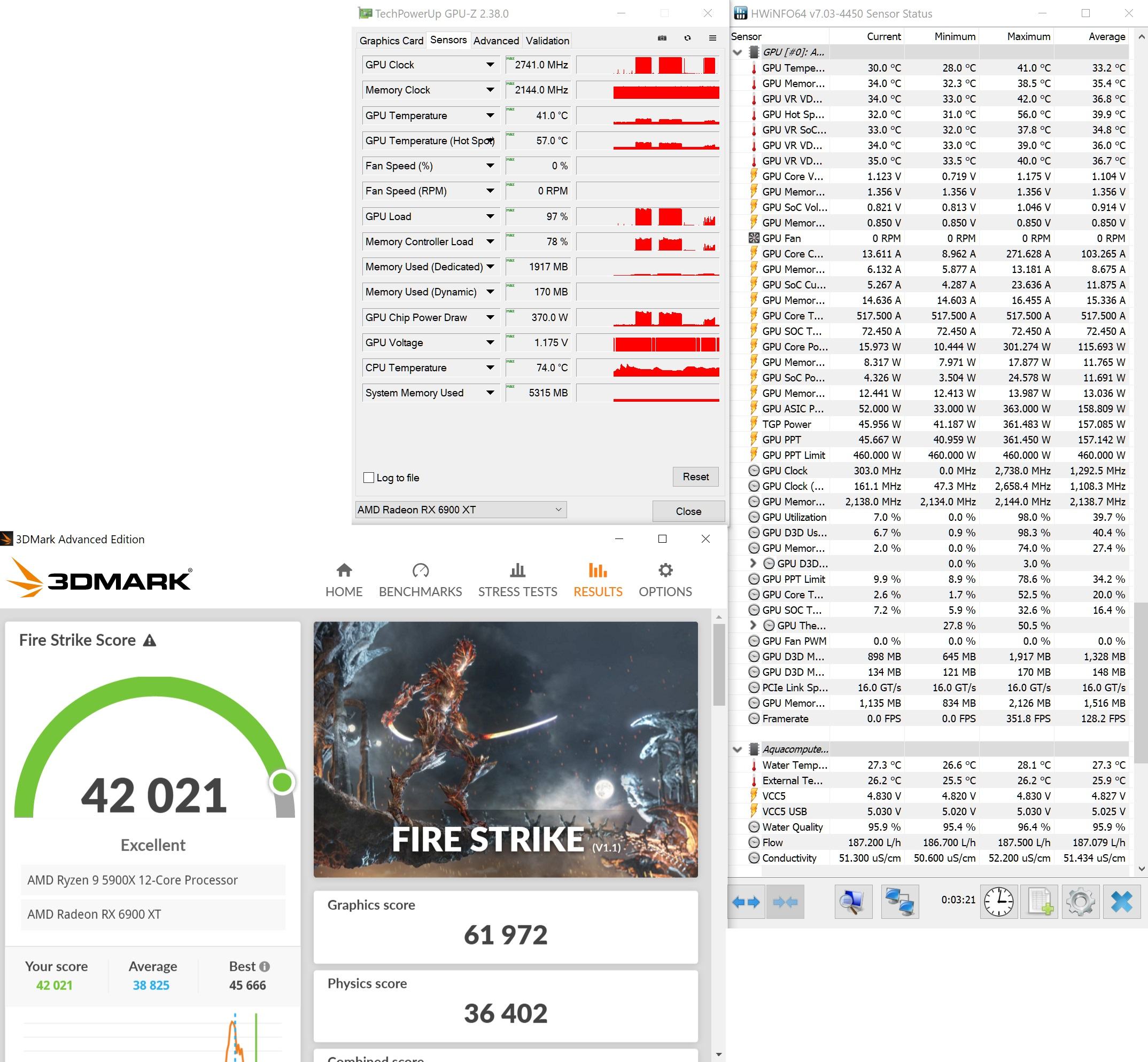Open GPU Clock sensor dropdown in GPU-Z

(490, 65)
